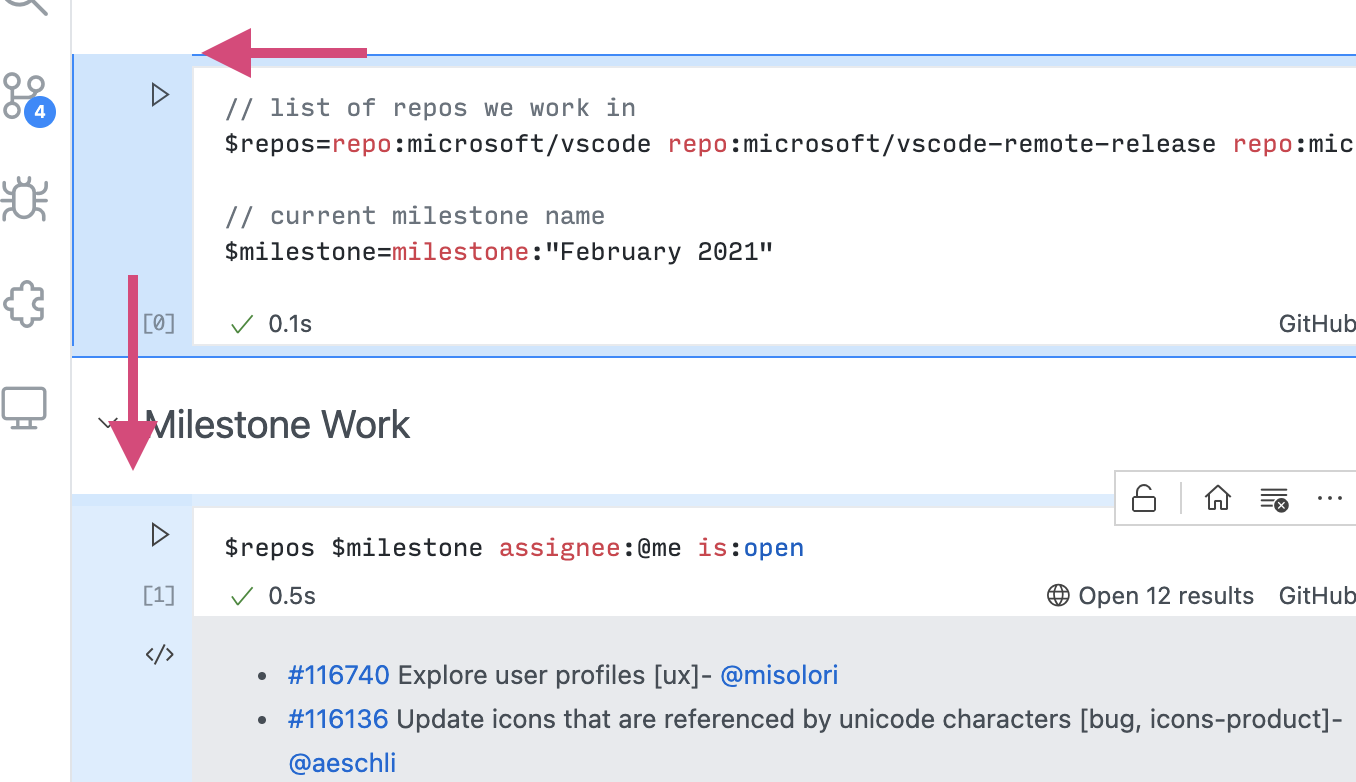This screenshot has height=782, width=1356.
Task: Open the ellipsis more-actions menu
Action: 1329,497
